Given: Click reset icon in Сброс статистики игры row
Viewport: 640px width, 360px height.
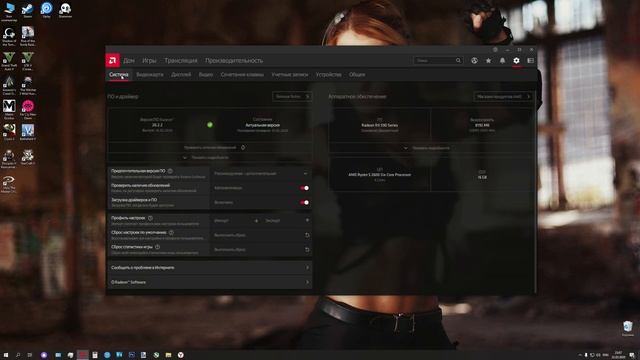Looking at the screenshot, I should (307, 249).
